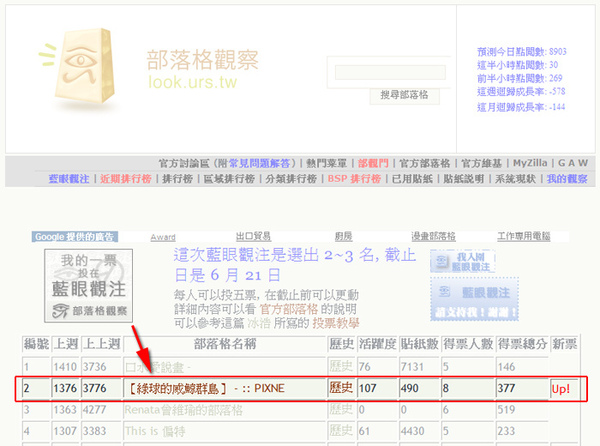Open 貼紙說明 link
The width and height of the screenshot is (600, 446).
coord(464,179)
